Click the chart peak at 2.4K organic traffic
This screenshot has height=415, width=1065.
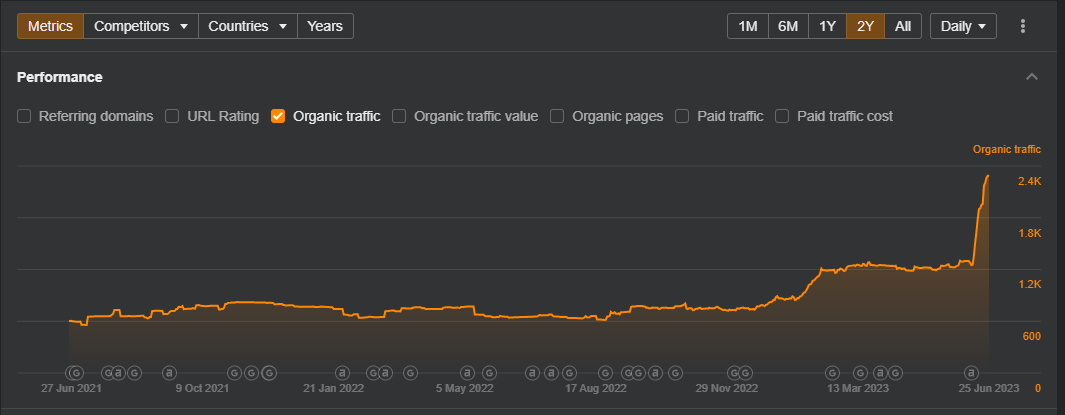click(x=987, y=176)
